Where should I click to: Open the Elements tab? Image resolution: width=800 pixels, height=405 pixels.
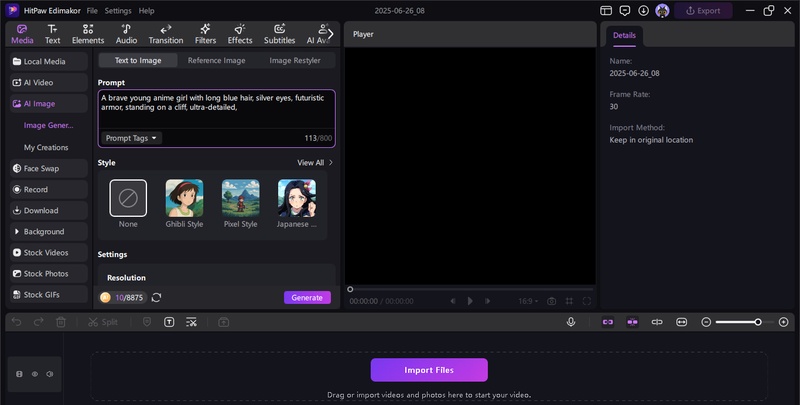[x=88, y=34]
